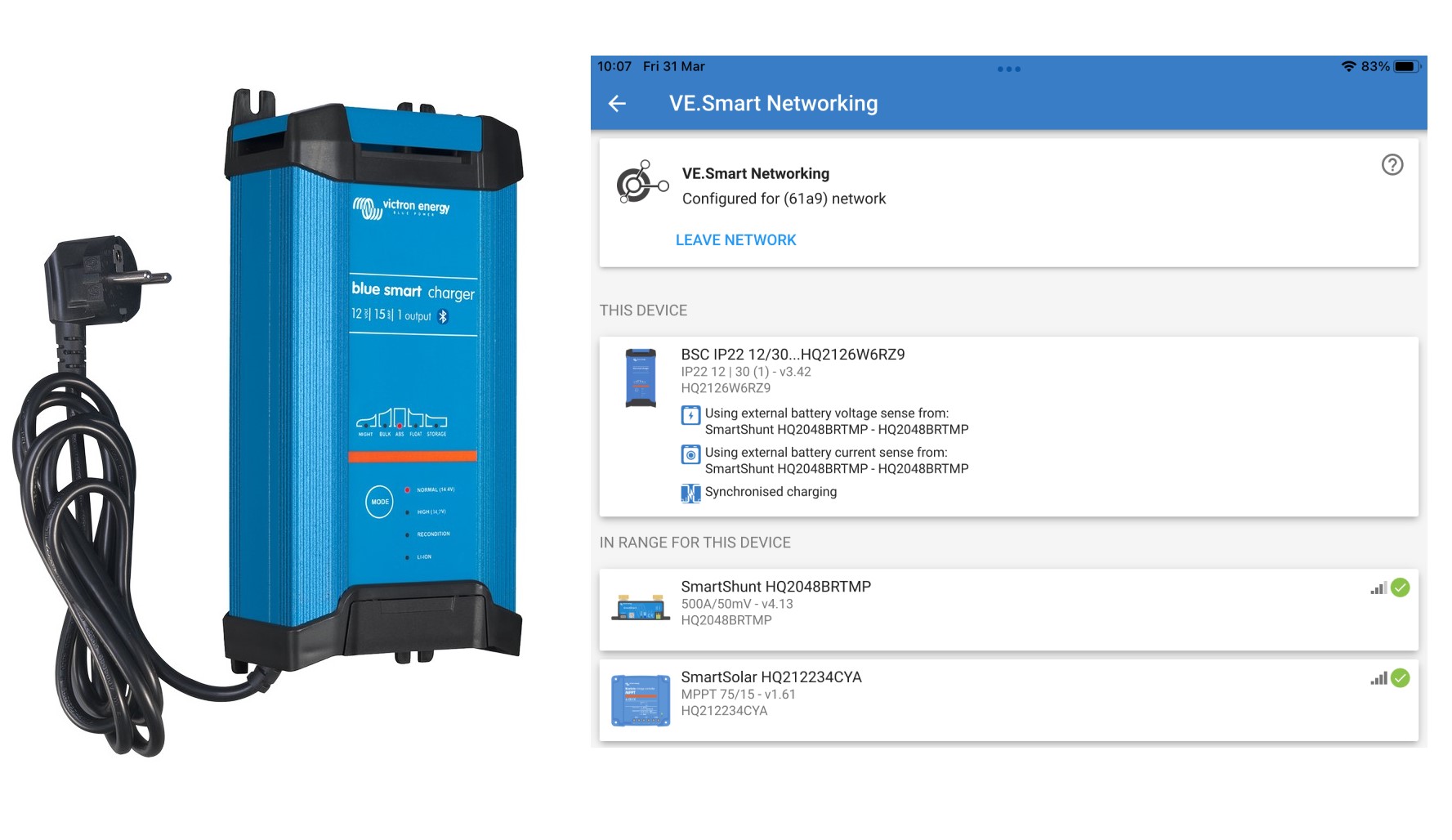Go back using the arrow icon
Screen dimensions: 1452x840
[617, 103]
